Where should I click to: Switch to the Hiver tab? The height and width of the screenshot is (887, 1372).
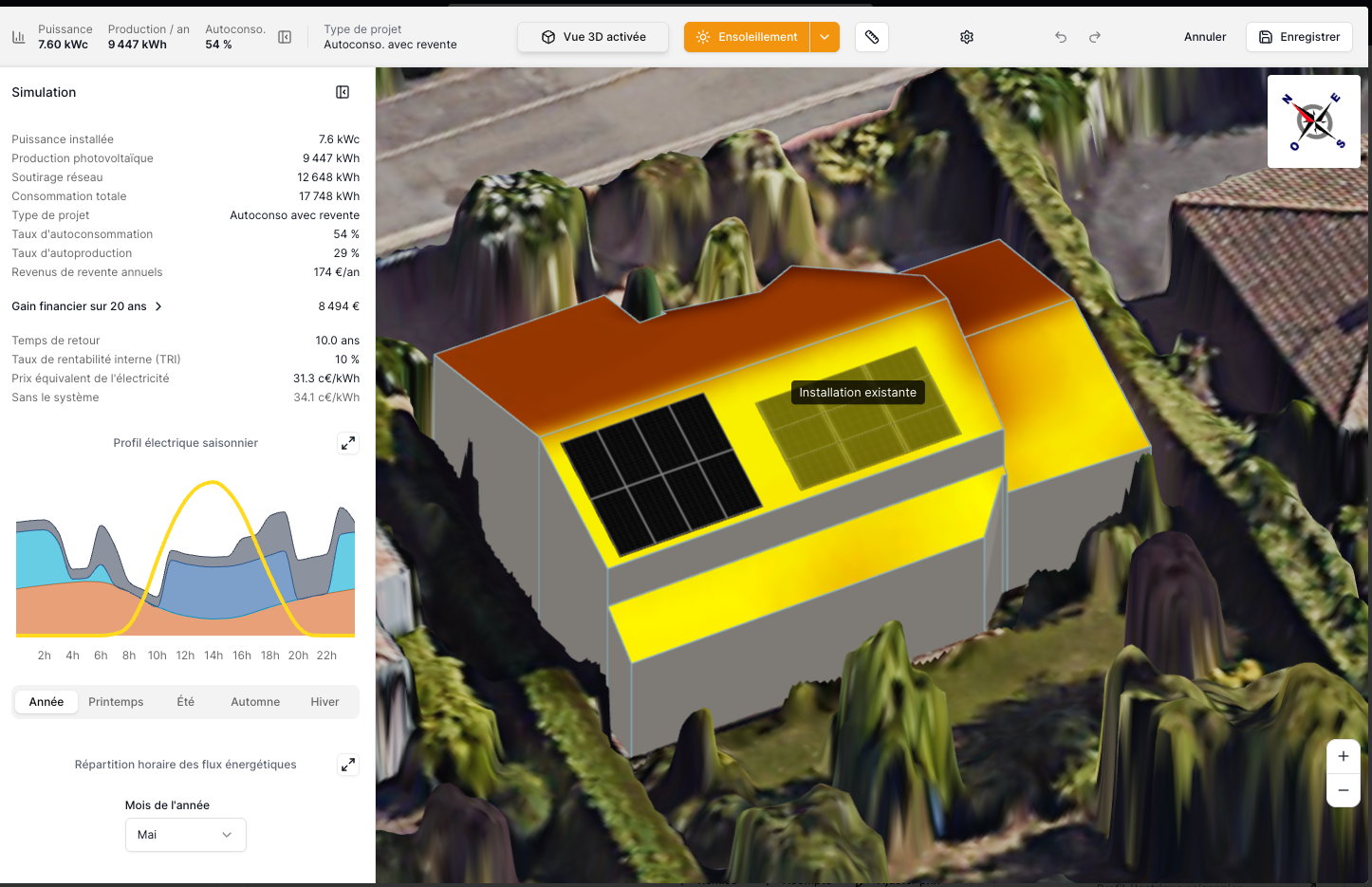coord(324,702)
